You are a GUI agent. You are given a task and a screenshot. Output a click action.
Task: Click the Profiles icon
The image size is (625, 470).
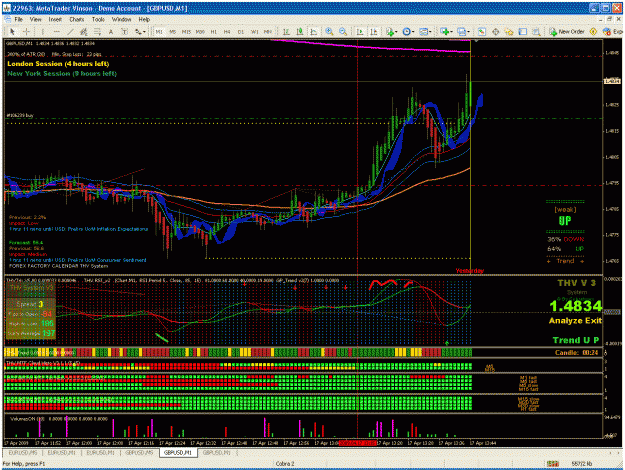click(462, 32)
